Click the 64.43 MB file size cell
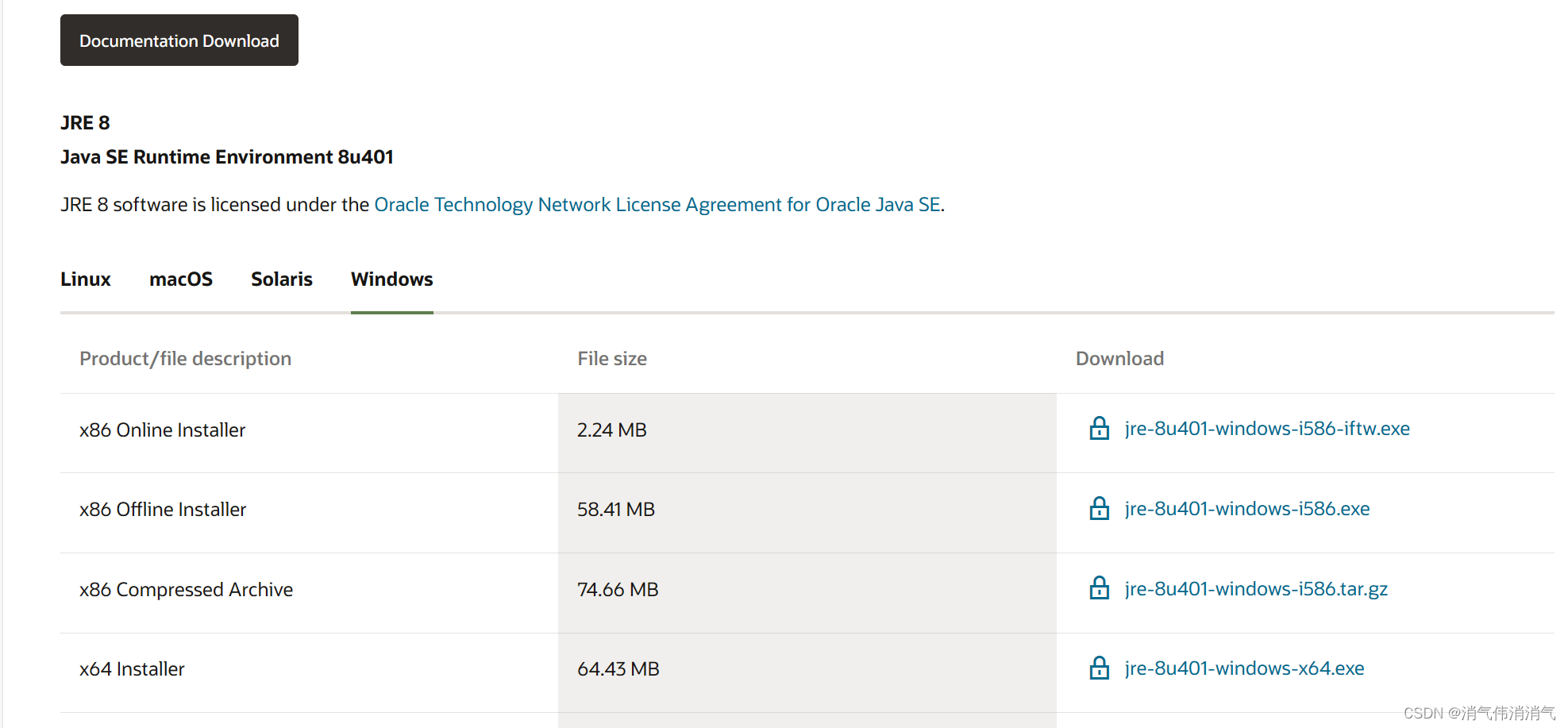Image resolution: width=1568 pixels, height=728 pixels. click(x=618, y=669)
